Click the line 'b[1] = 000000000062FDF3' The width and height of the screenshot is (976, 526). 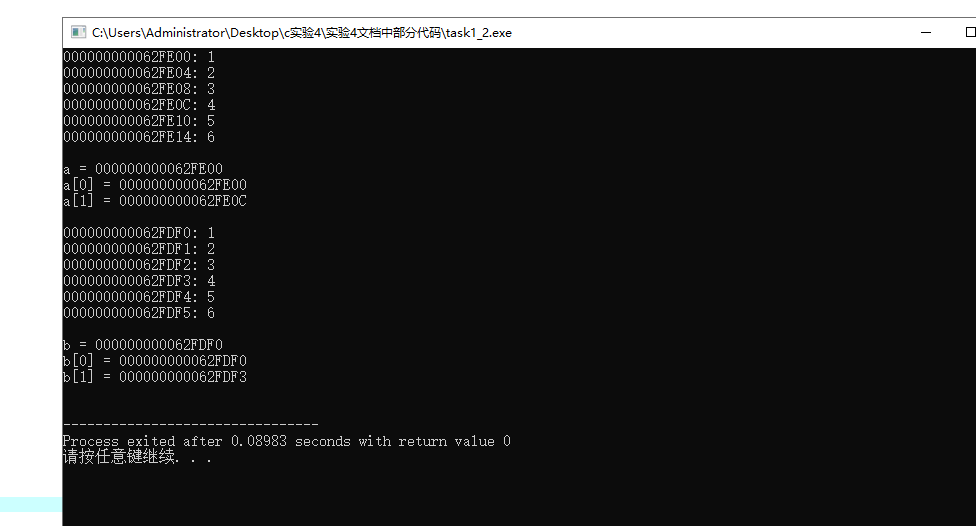pyautogui.click(x=155, y=377)
